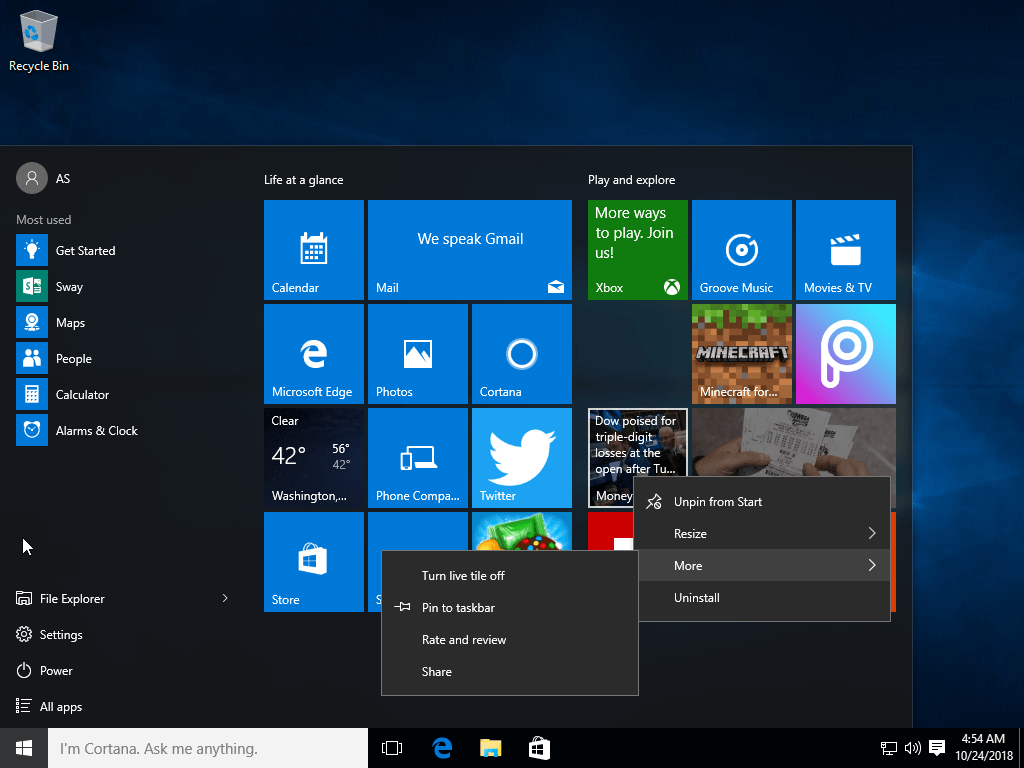Click the Cortana search box
This screenshot has width=1024, height=768.
(208, 748)
